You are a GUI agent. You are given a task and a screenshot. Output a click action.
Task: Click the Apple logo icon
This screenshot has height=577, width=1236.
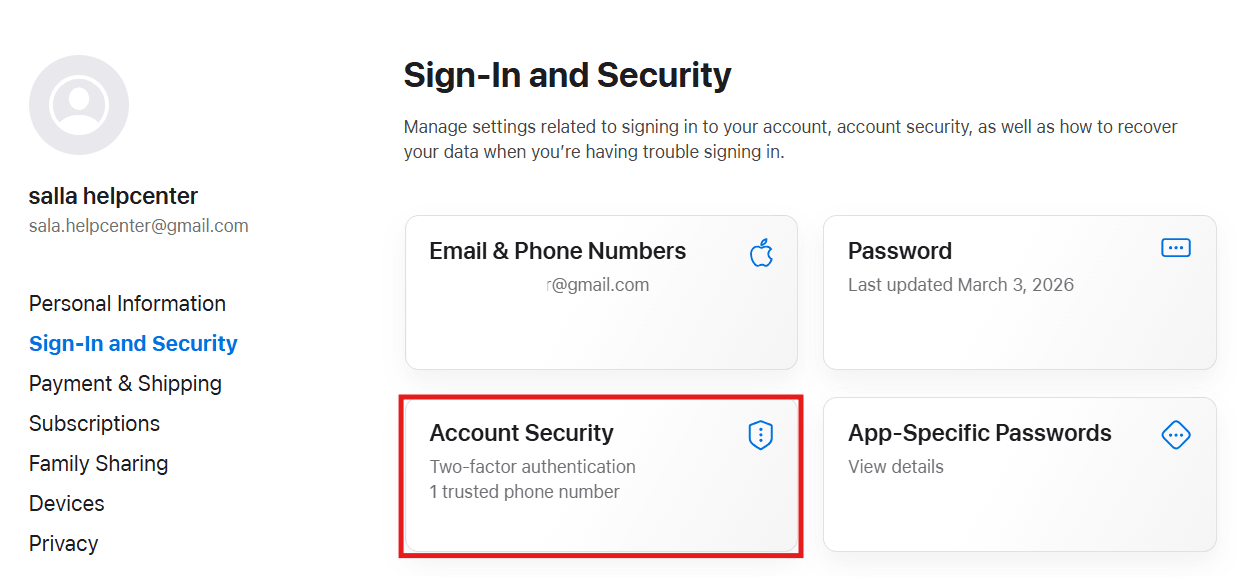761,253
